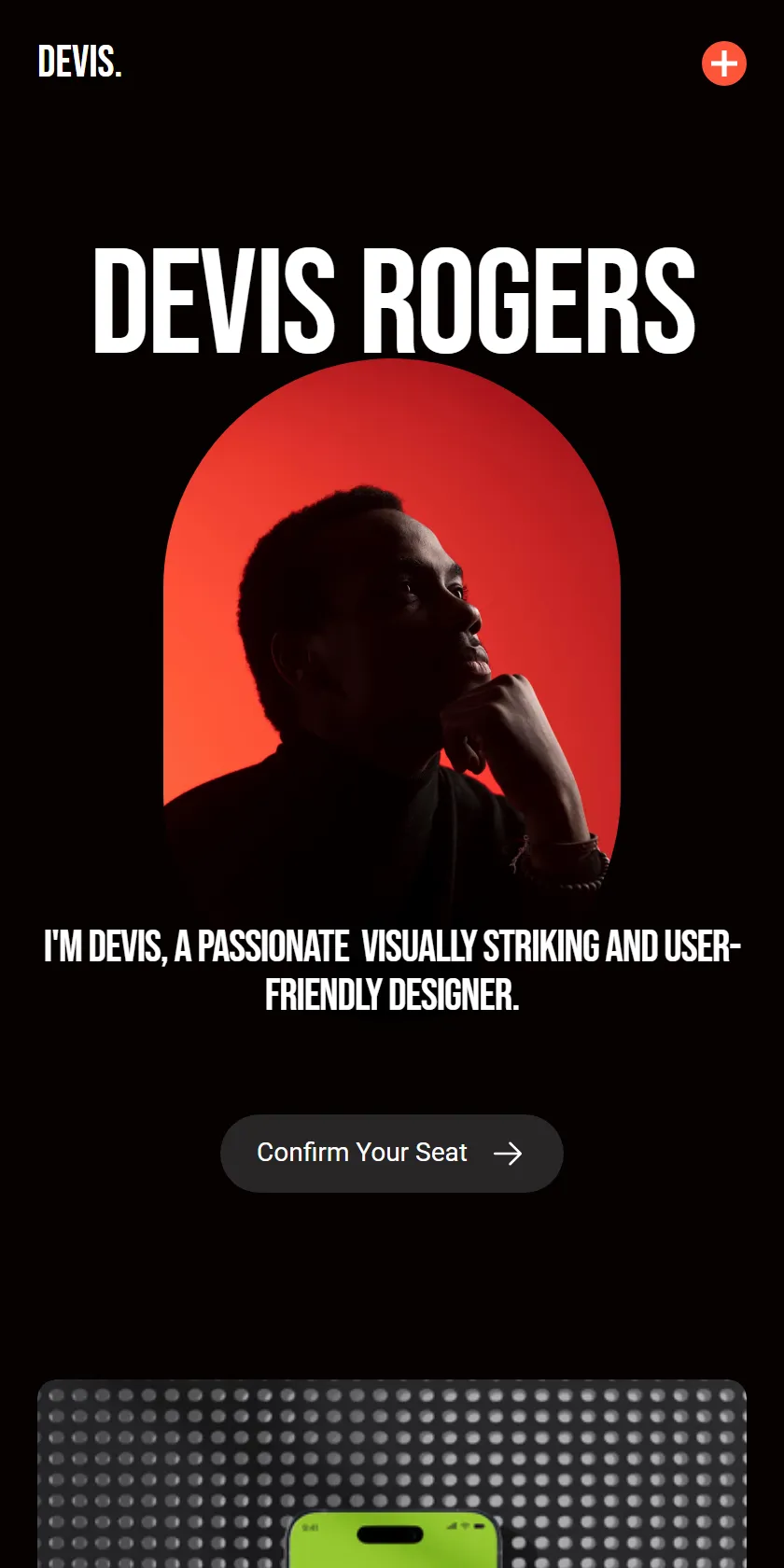Click the word DEVIS in the large headline
The image size is (784, 1568).
[214, 301]
